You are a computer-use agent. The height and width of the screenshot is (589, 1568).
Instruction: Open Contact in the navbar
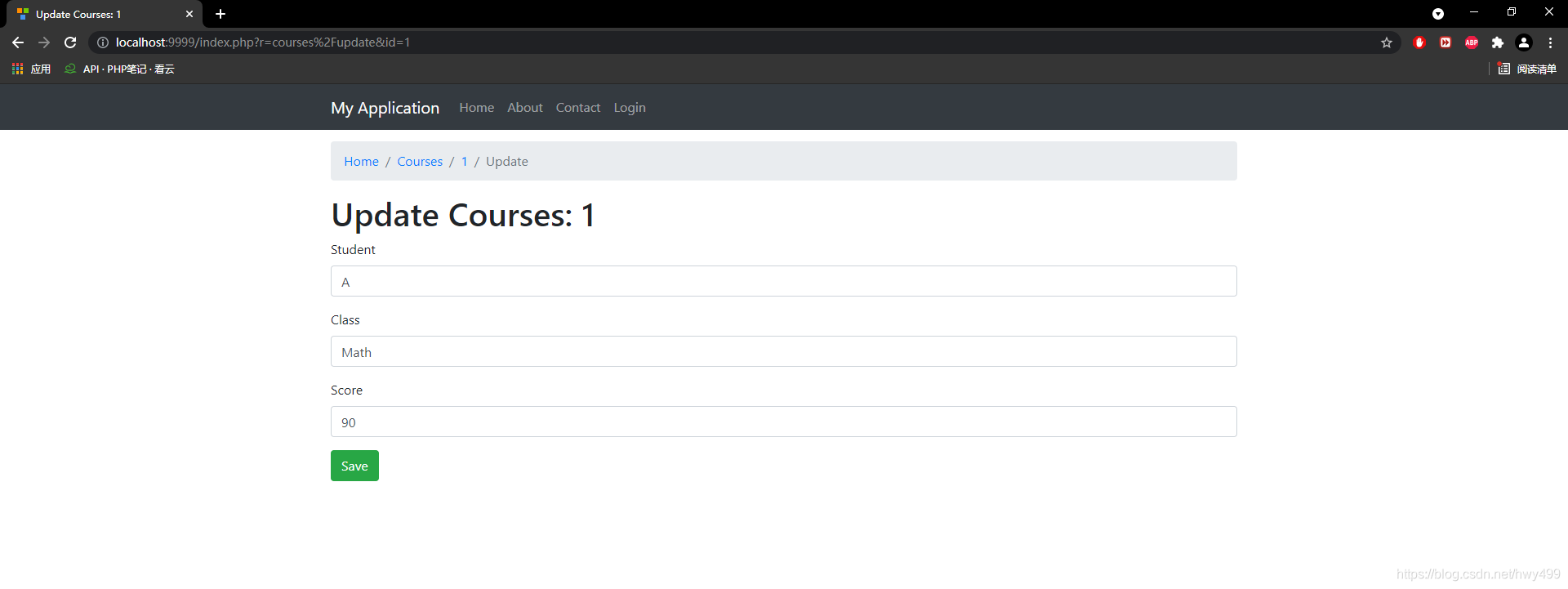577,108
